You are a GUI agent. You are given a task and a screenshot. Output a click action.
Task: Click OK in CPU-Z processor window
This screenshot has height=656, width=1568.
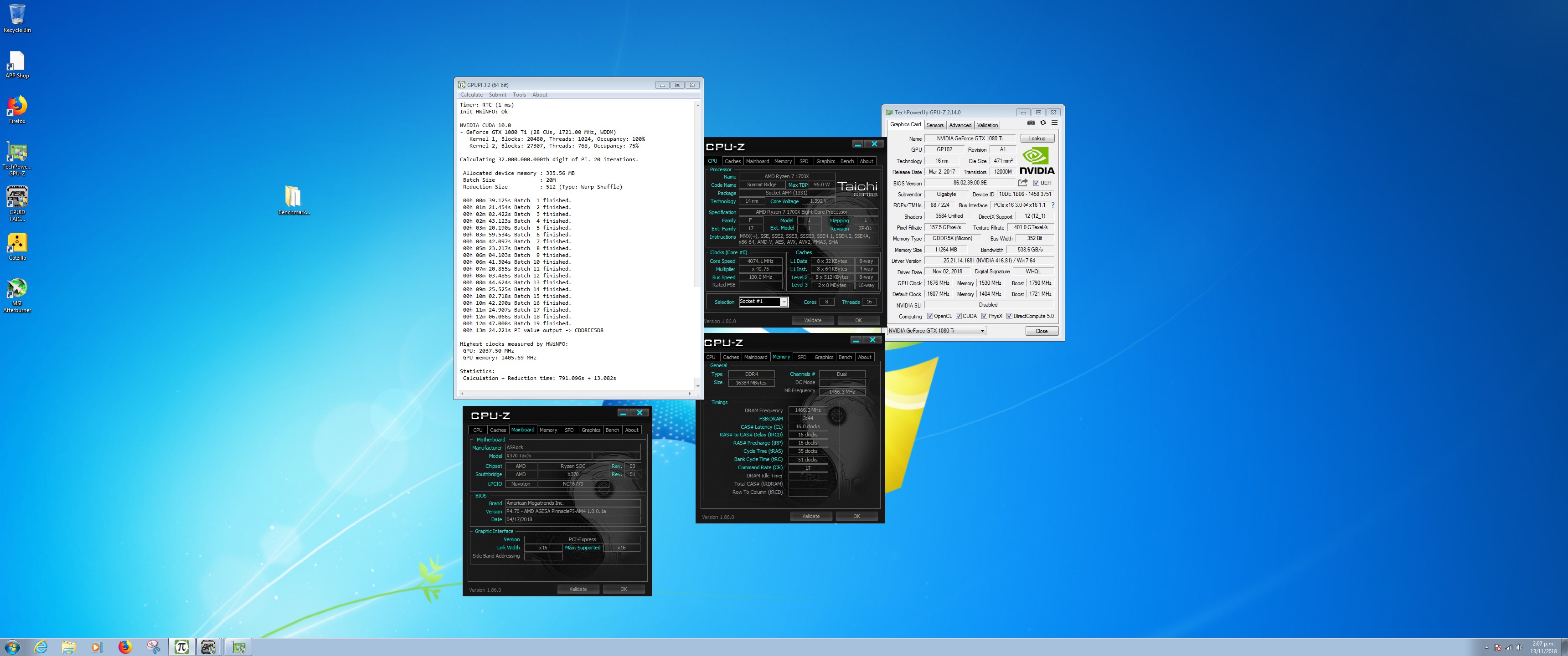[x=858, y=320]
